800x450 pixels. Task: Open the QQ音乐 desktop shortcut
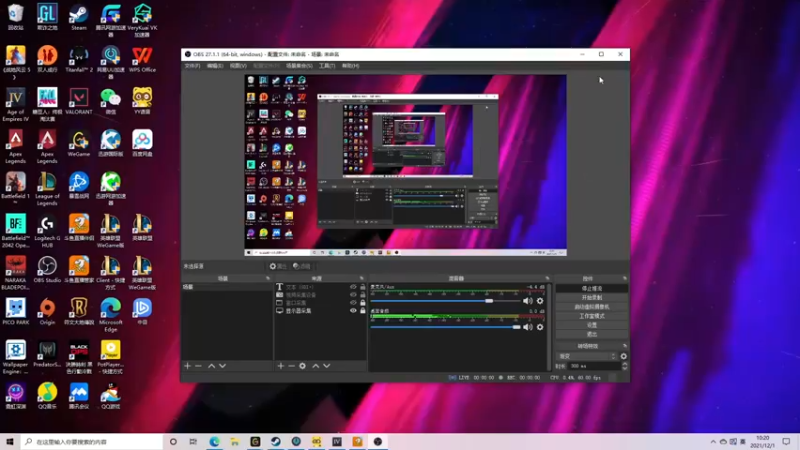click(47, 396)
